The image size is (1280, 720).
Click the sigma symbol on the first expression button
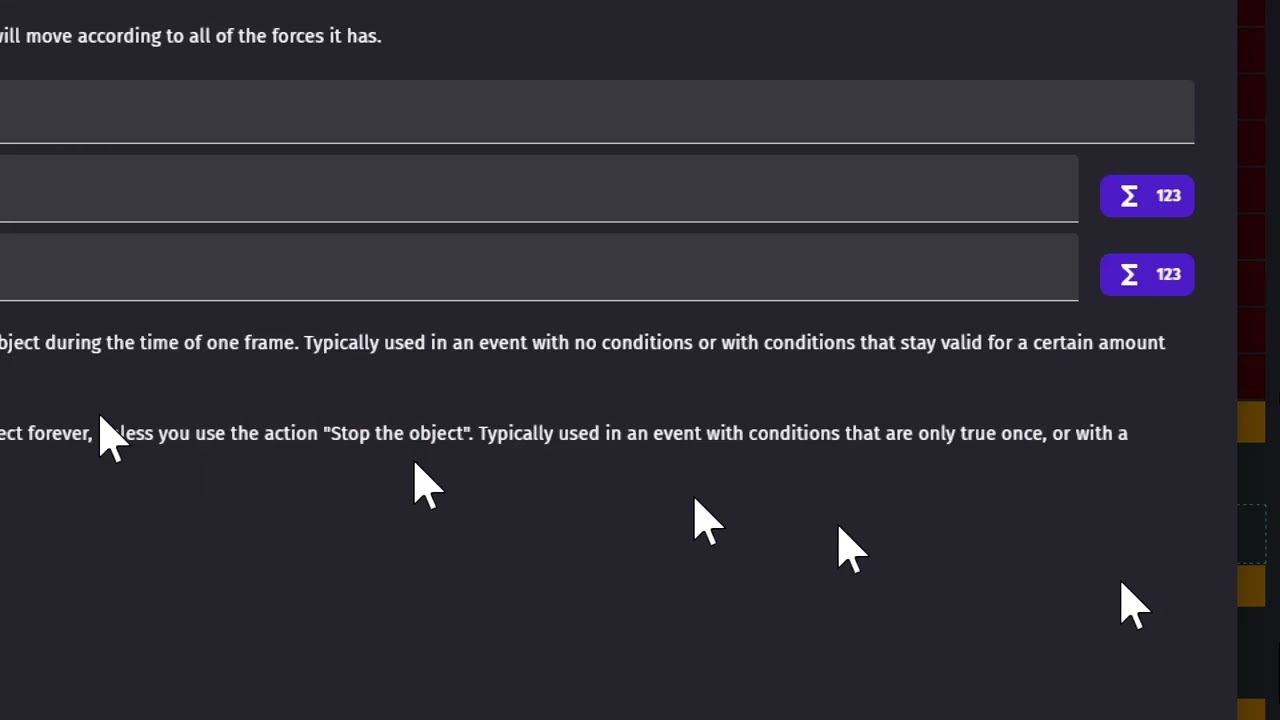pos(1129,196)
